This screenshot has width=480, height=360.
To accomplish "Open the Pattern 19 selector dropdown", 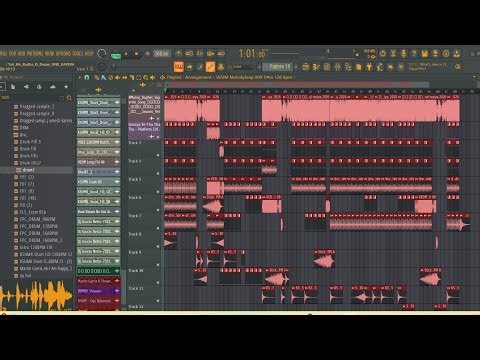I will click(277, 67).
